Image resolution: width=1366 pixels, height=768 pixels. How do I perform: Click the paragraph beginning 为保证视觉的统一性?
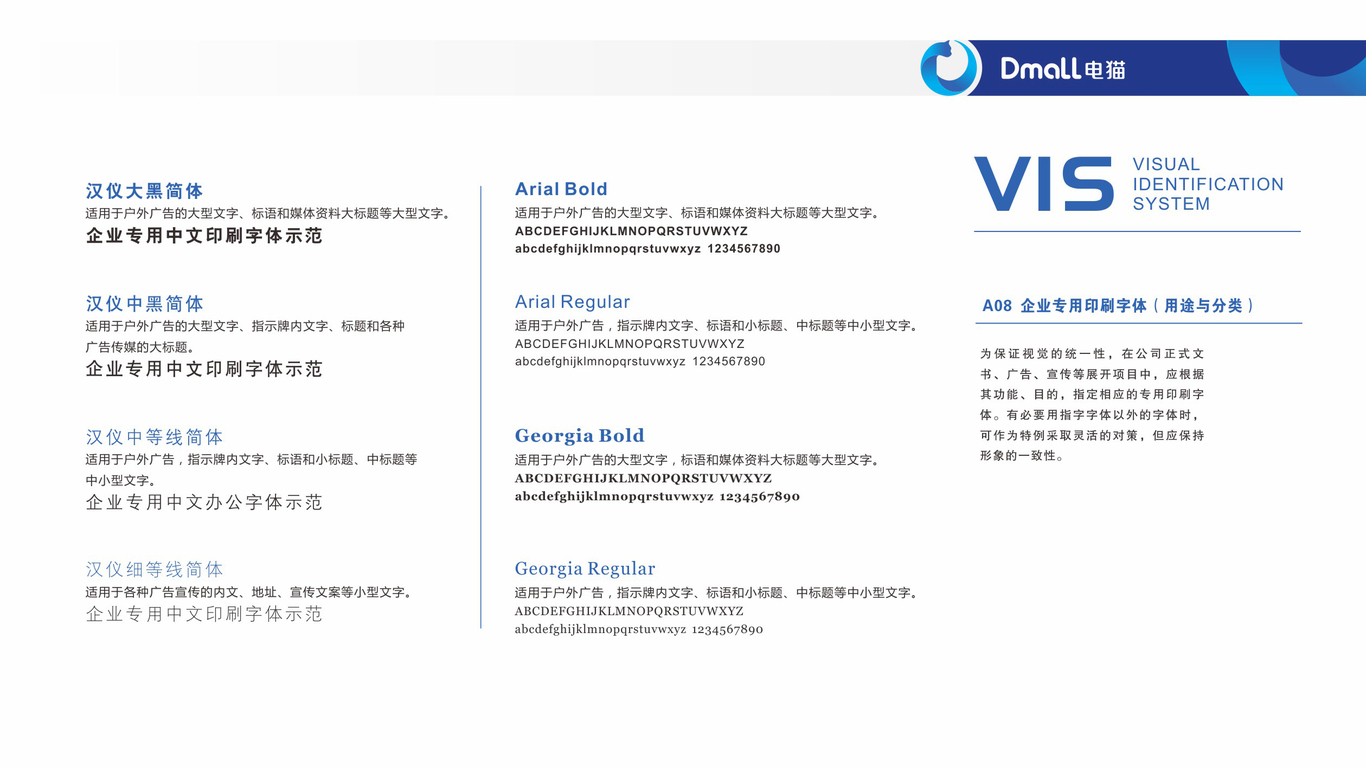[1092, 405]
